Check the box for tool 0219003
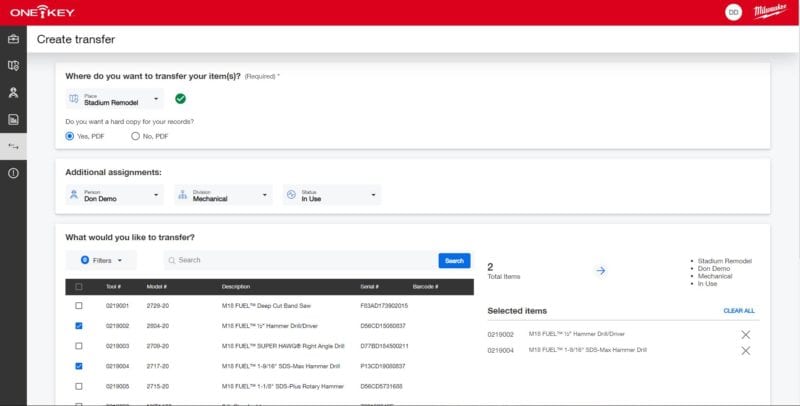 click(x=79, y=346)
